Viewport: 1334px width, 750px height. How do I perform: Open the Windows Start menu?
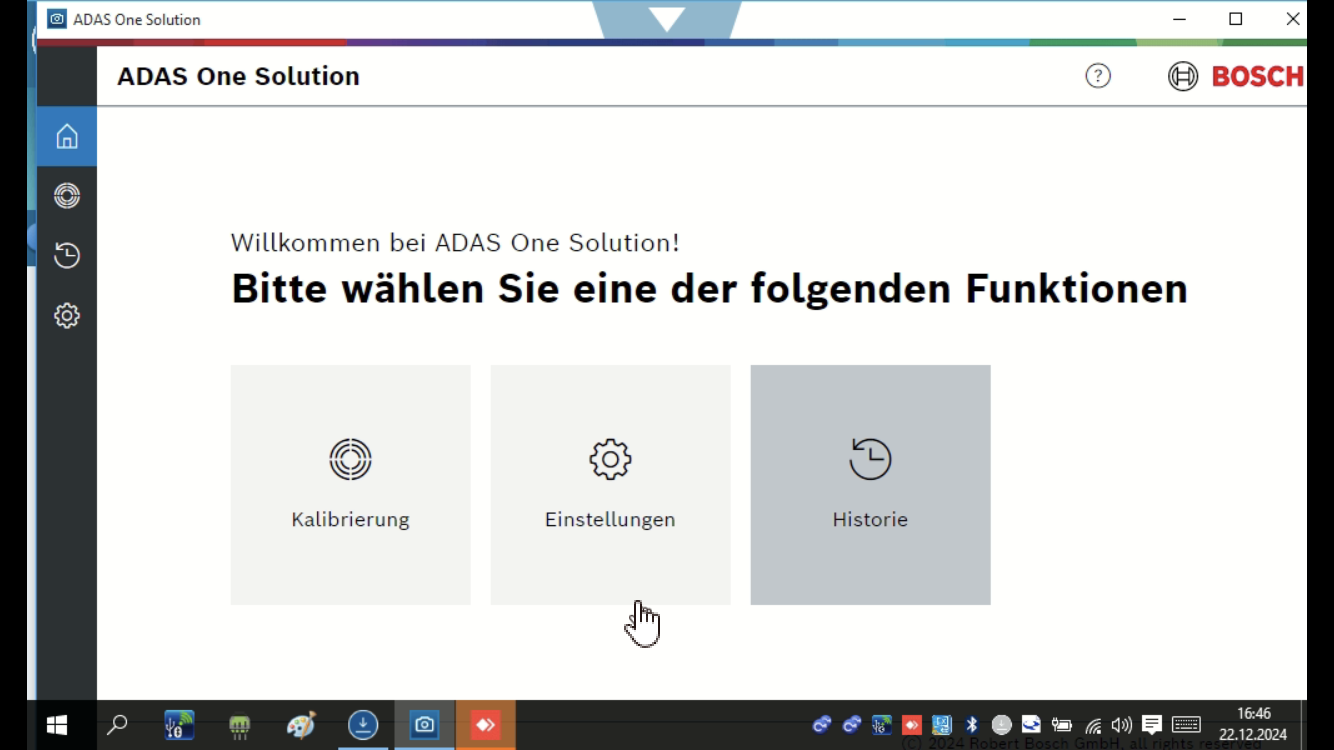pyautogui.click(x=57, y=725)
